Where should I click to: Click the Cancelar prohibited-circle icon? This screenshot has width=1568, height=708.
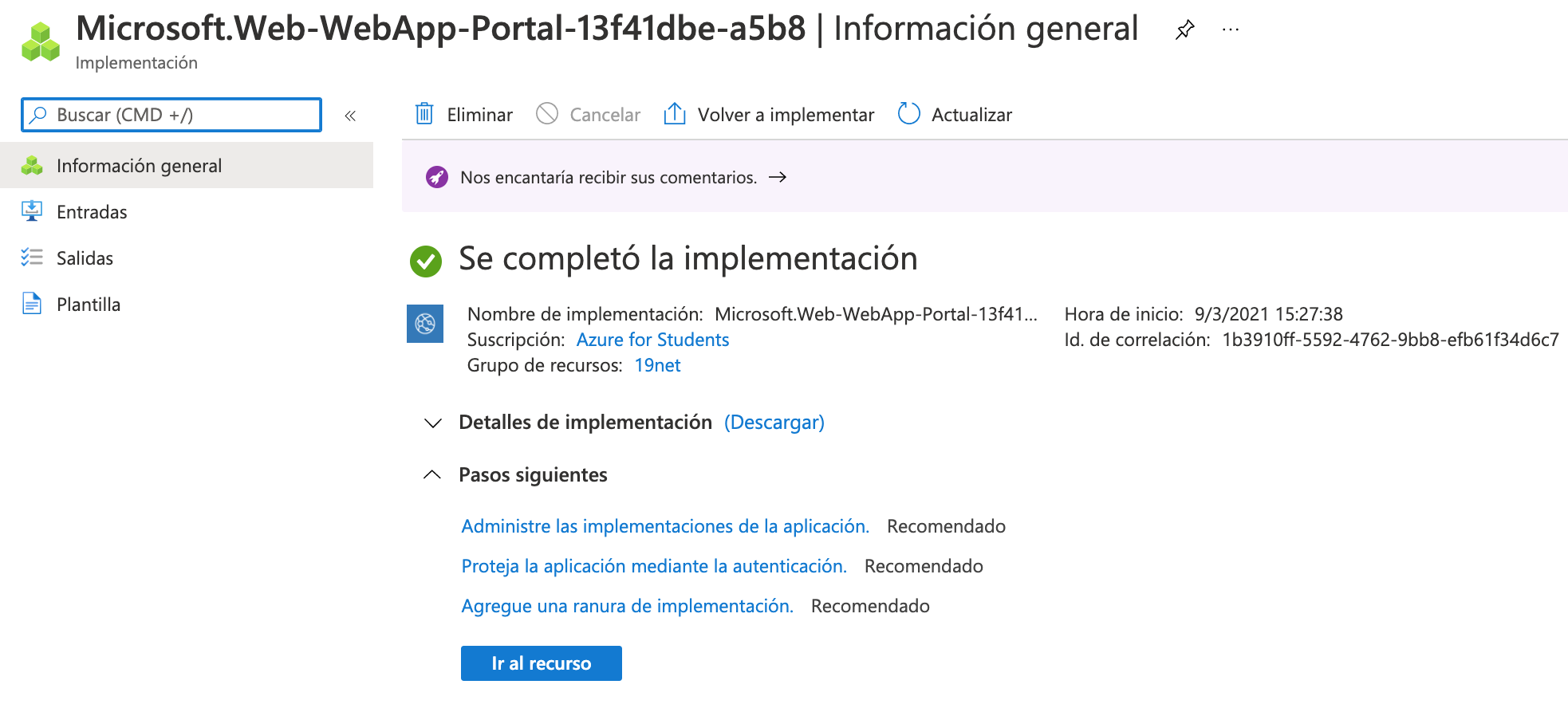547,114
